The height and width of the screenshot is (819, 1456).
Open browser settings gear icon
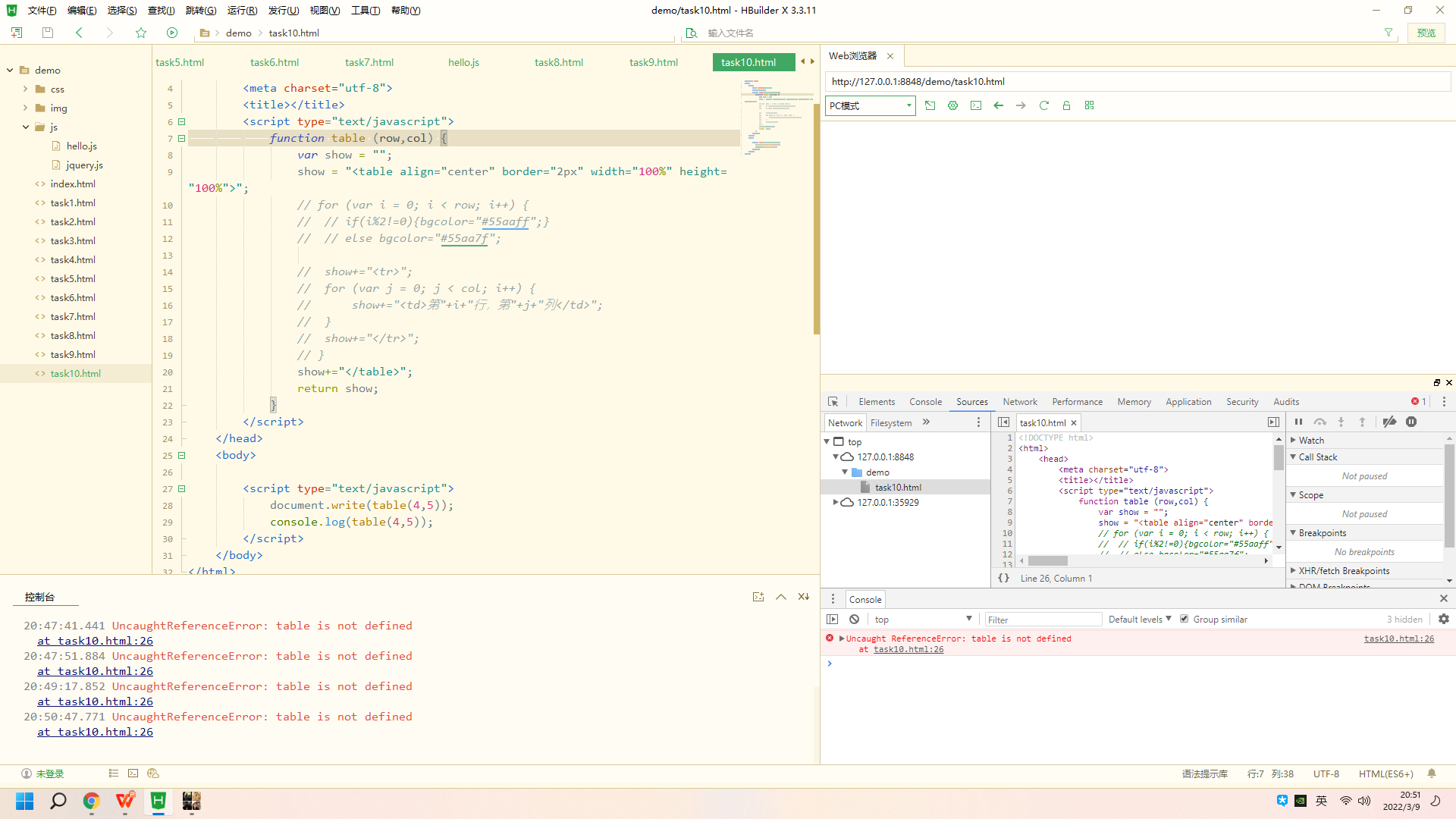pos(953,105)
